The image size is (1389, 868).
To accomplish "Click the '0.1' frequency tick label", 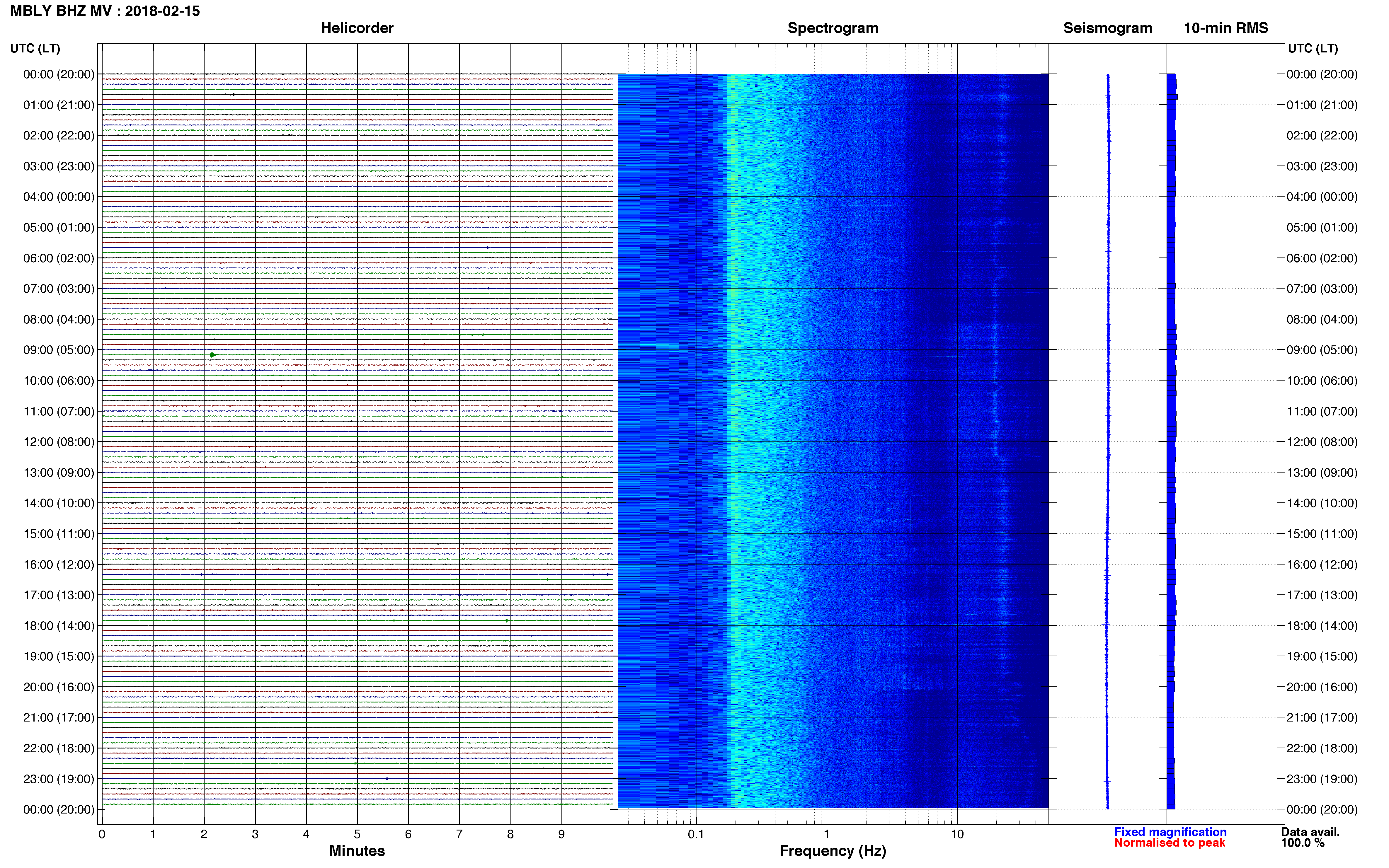I will (696, 834).
